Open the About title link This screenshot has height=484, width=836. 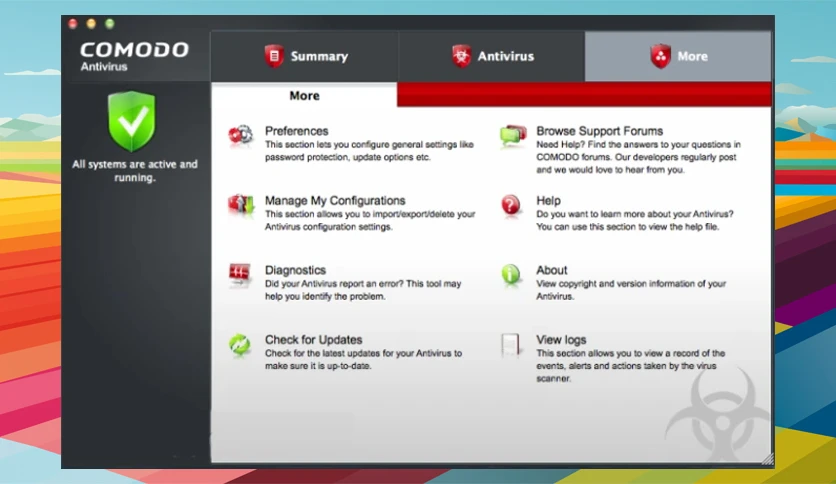click(552, 270)
